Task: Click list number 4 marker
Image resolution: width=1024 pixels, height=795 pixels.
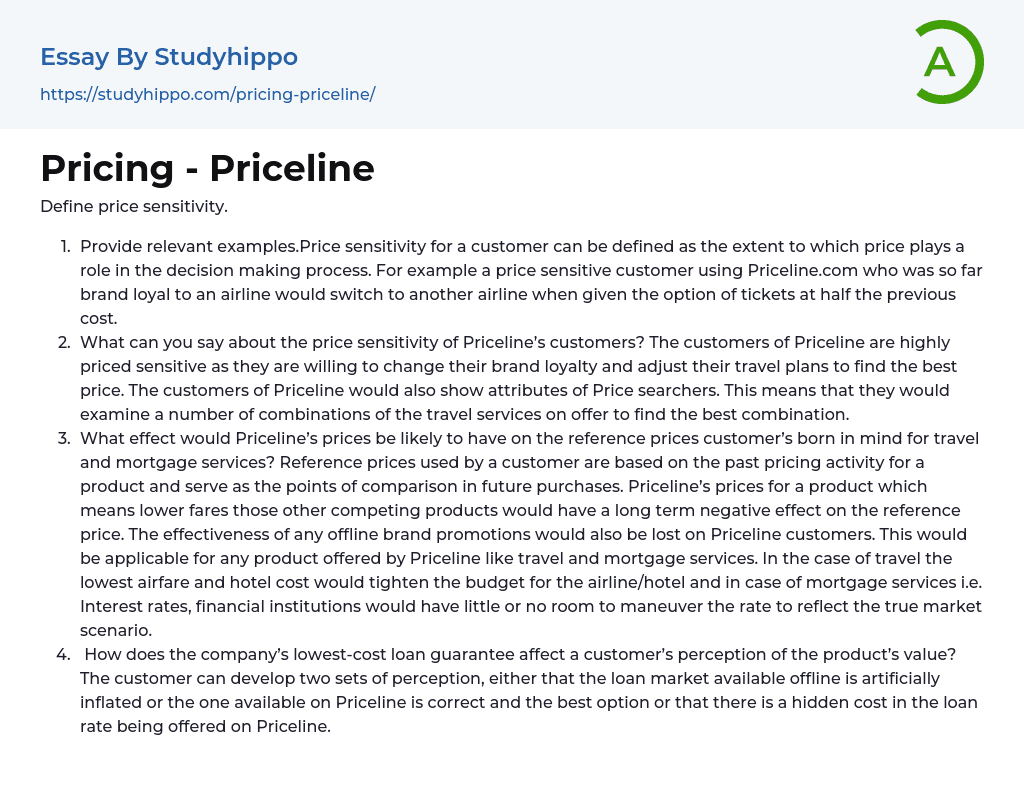Action: 64,654
